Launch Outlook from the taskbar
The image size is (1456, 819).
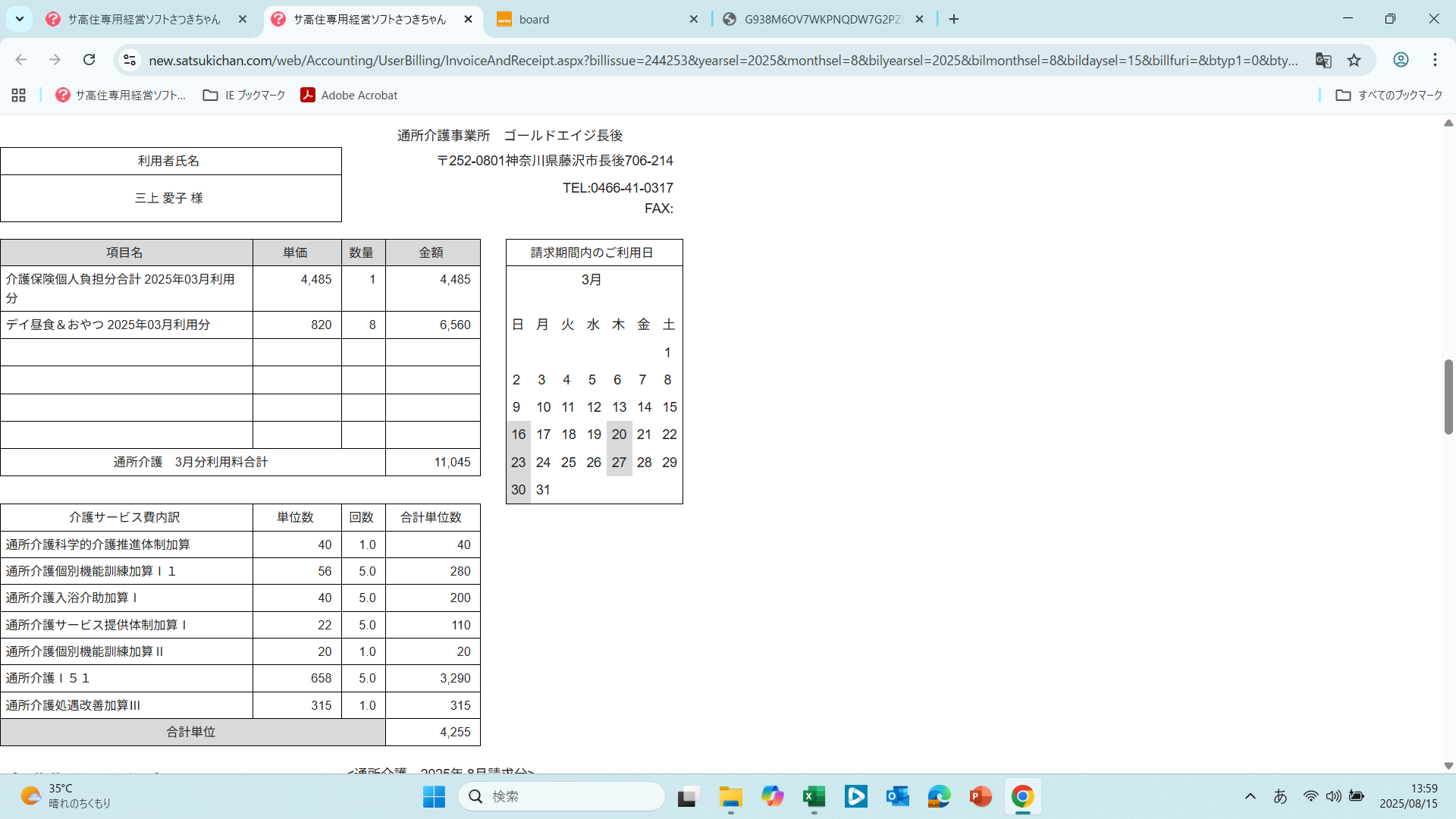coord(897,796)
